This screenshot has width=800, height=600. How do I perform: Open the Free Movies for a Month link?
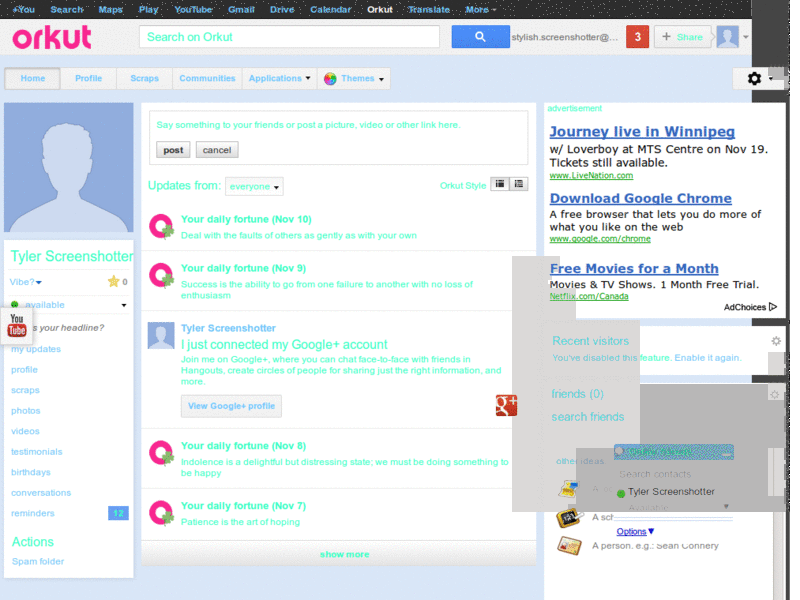pos(634,268)
